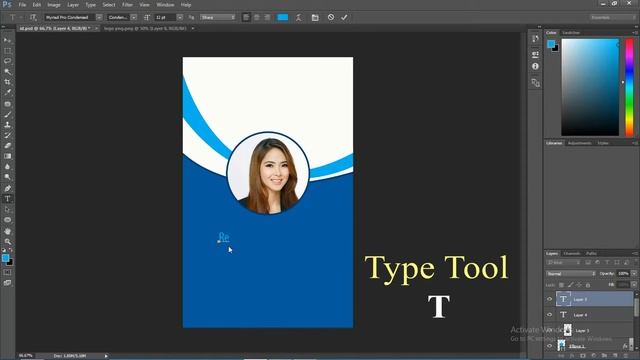Switch to the Channels tab
The width and height of the screenshot is (640, 360).
(x=571, y=253)
